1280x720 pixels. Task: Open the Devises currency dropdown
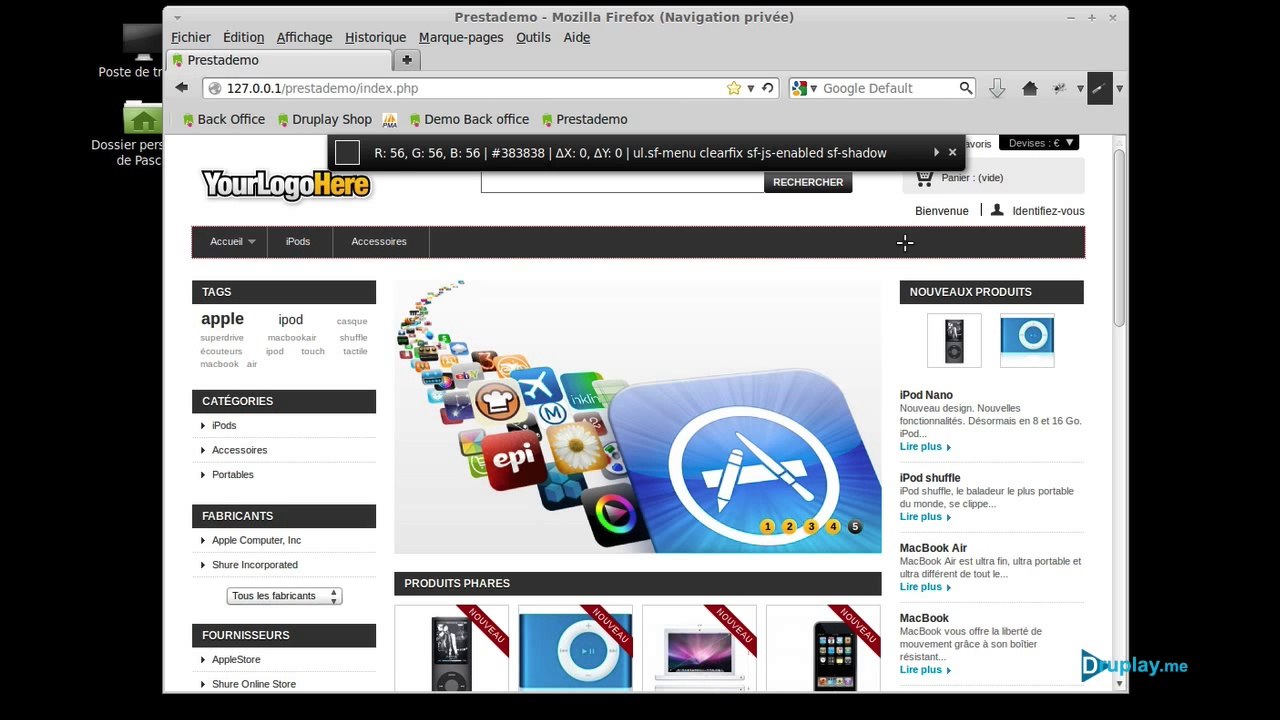coord(1038,143)
